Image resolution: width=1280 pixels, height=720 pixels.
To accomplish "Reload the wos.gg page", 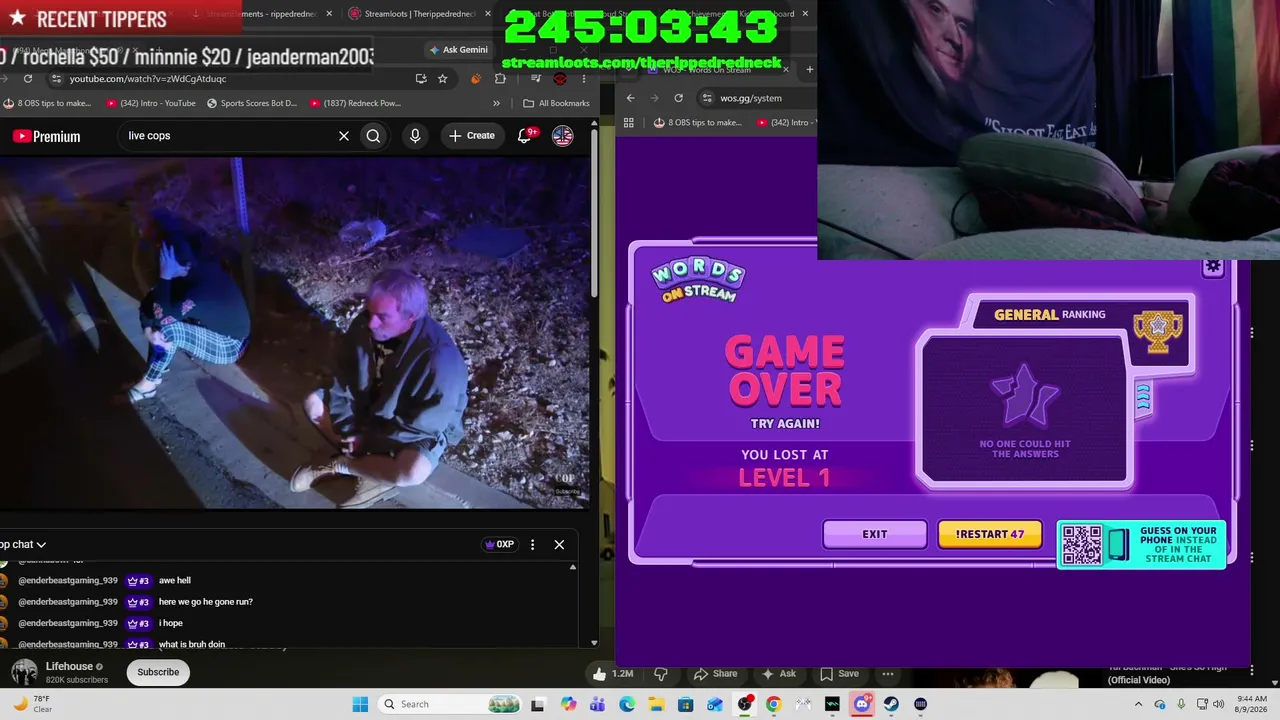I will pos(679,98).
